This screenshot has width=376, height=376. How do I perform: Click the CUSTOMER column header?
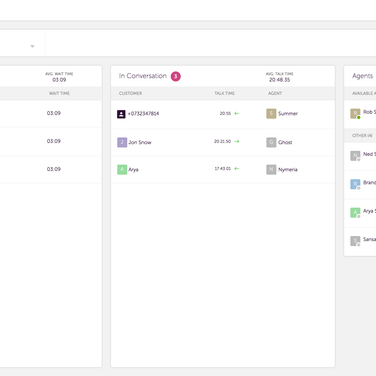pyautogui.click(x=130, y=93)
